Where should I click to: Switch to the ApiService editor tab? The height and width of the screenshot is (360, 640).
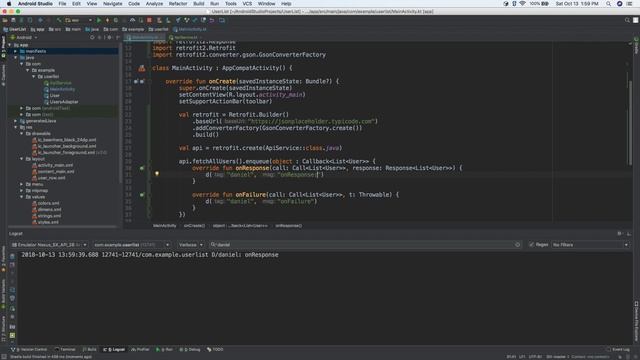185,37
